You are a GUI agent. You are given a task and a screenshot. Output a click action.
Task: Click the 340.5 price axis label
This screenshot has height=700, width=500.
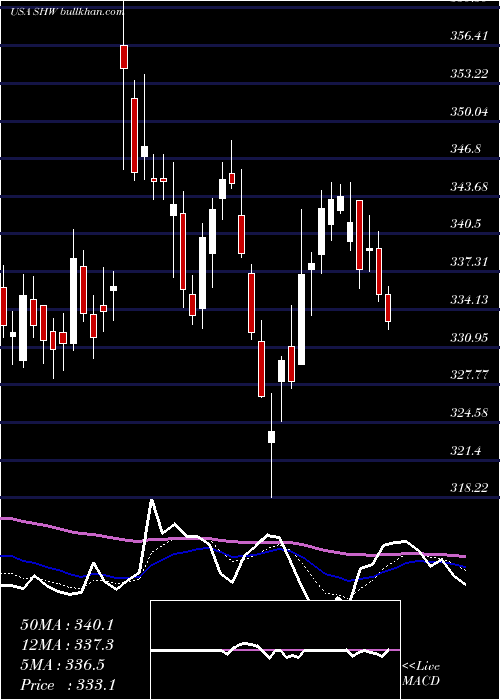tap(465, 223)
